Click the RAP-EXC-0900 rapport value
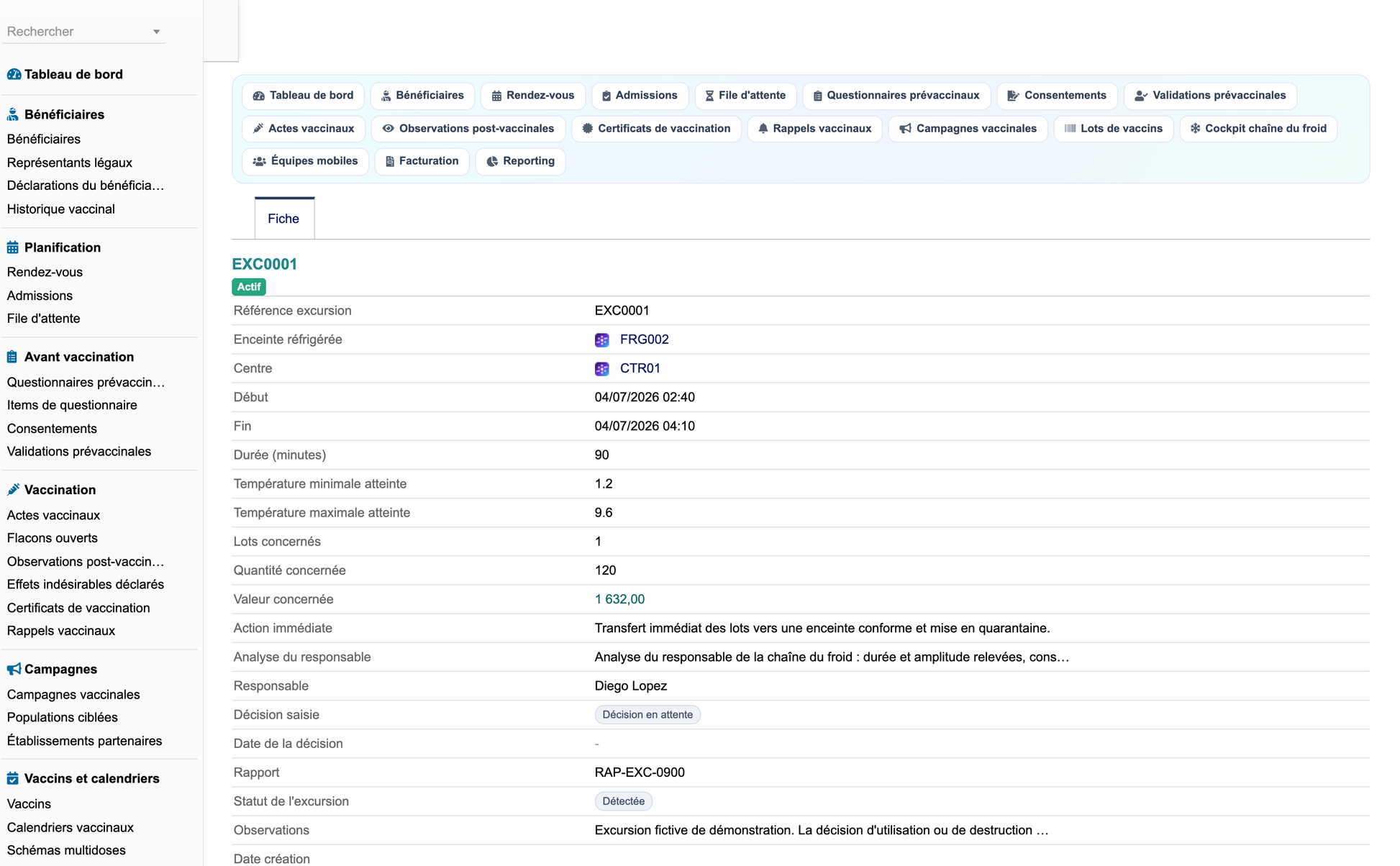Image resolution: width=1400 pixels, height=866 pixels. [640, 772]
